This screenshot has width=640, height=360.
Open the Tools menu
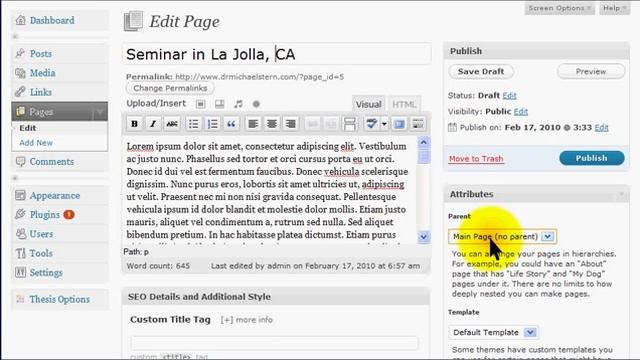click(x=41, y=253)
